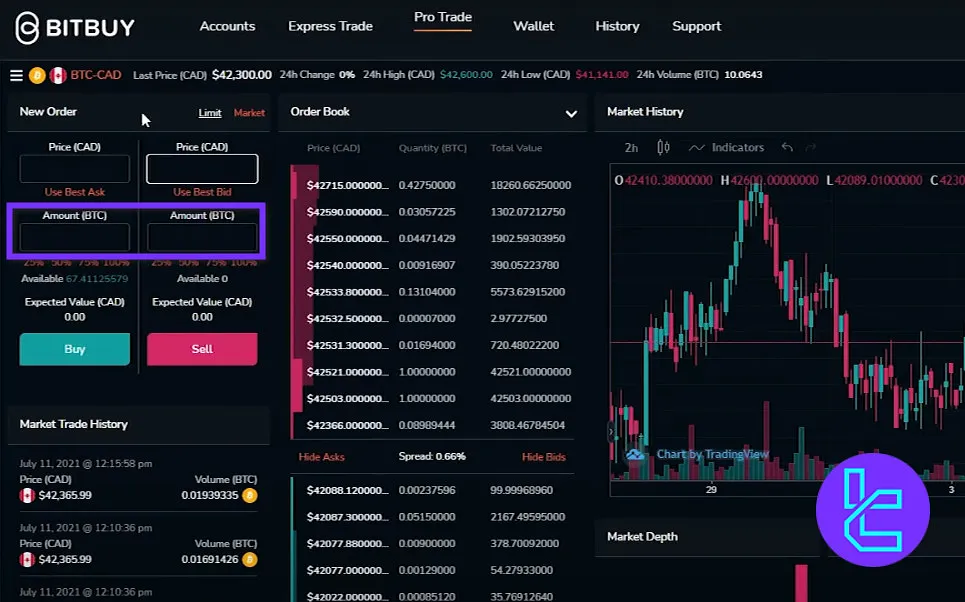Switch order type to Market
The height and width of the screenshot is (602, 965).
click(249, 113)
